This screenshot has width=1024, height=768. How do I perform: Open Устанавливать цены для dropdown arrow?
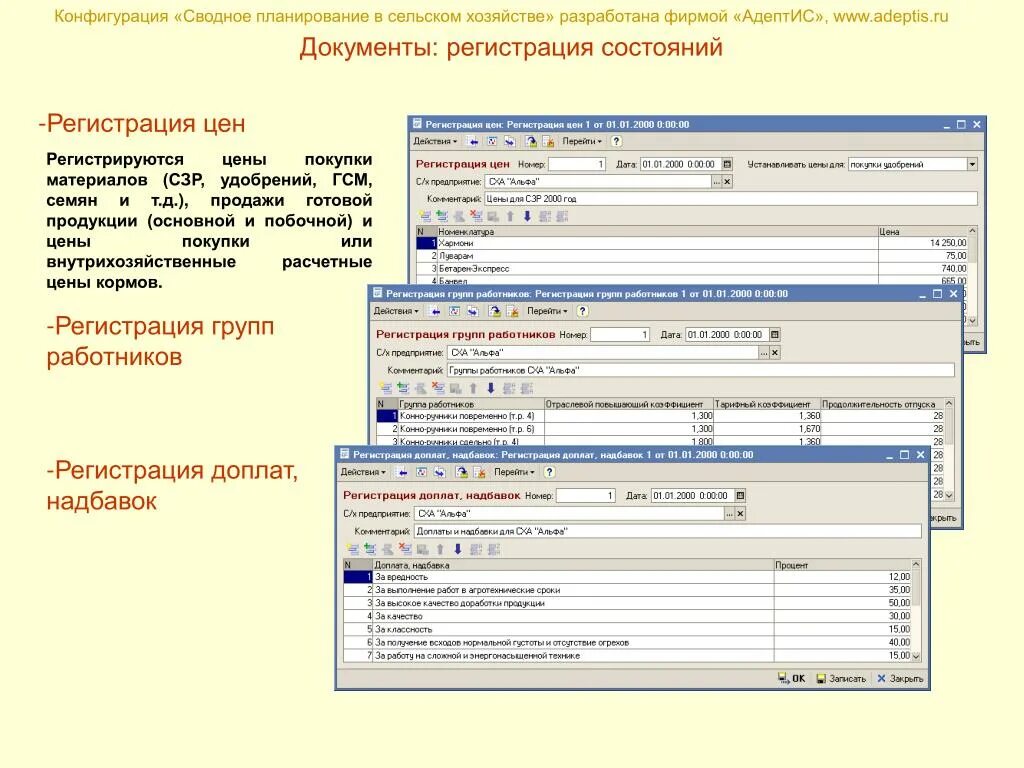tap(972, 164)
